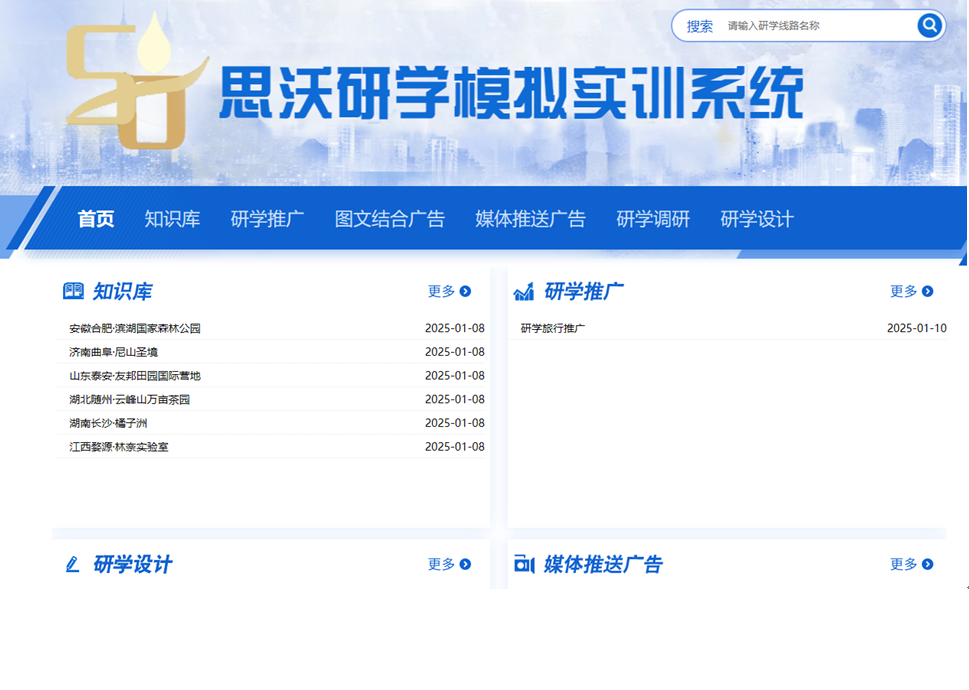This screenshot has width=969, height=690.
Task: Click the 研学设计 pencil icon
Action: [72, 565]
